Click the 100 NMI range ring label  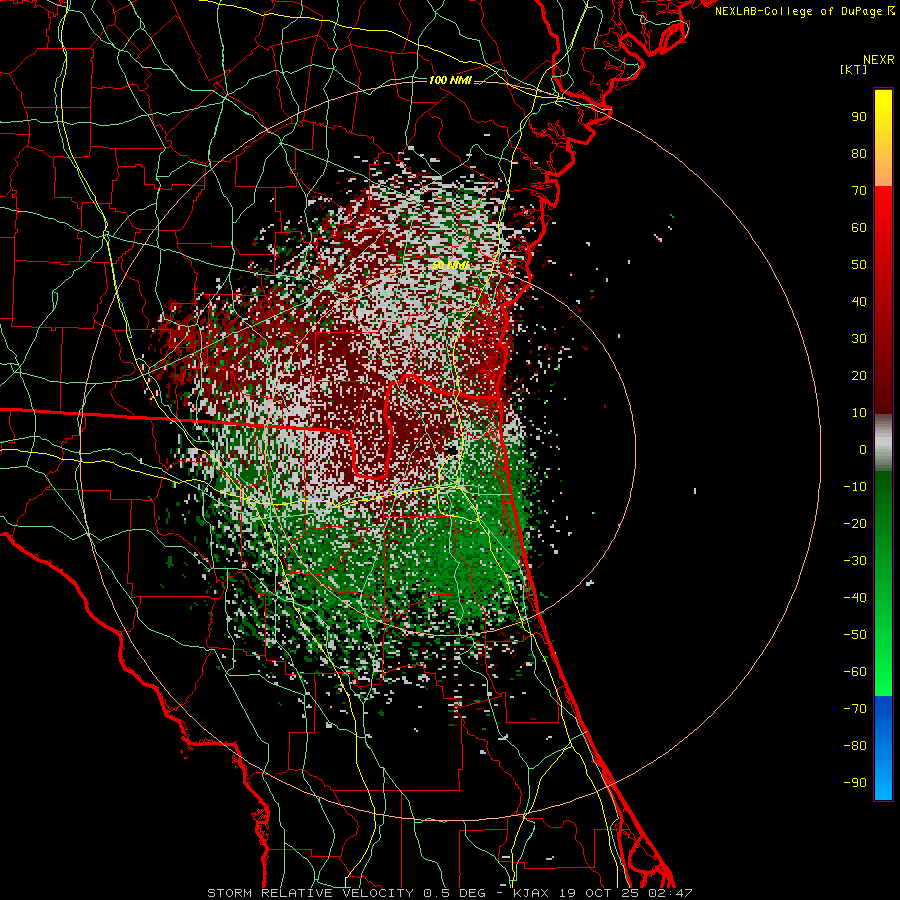pos(450,80)
